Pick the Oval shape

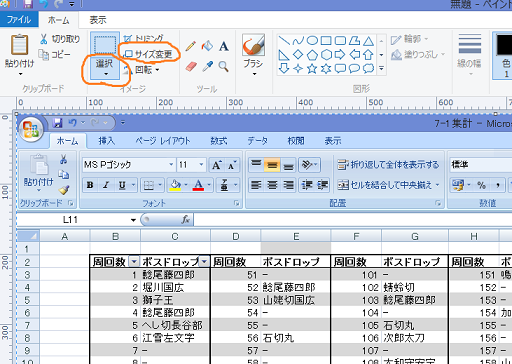tap(312, 41)
